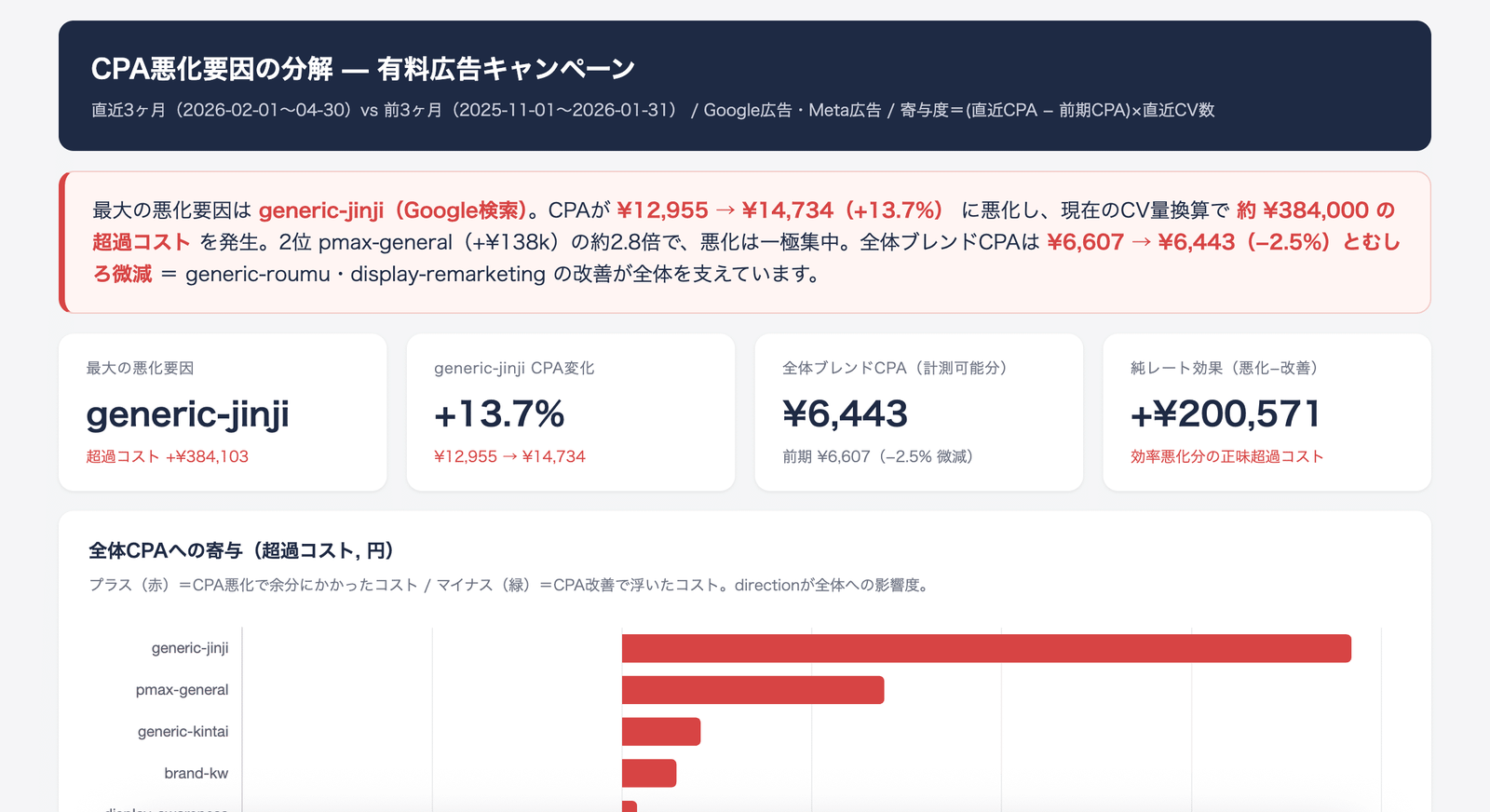
Task: Click "¥6,607 → ¥6,443（–2.5%）" in the summary banner
Action: pos(1191,242)
